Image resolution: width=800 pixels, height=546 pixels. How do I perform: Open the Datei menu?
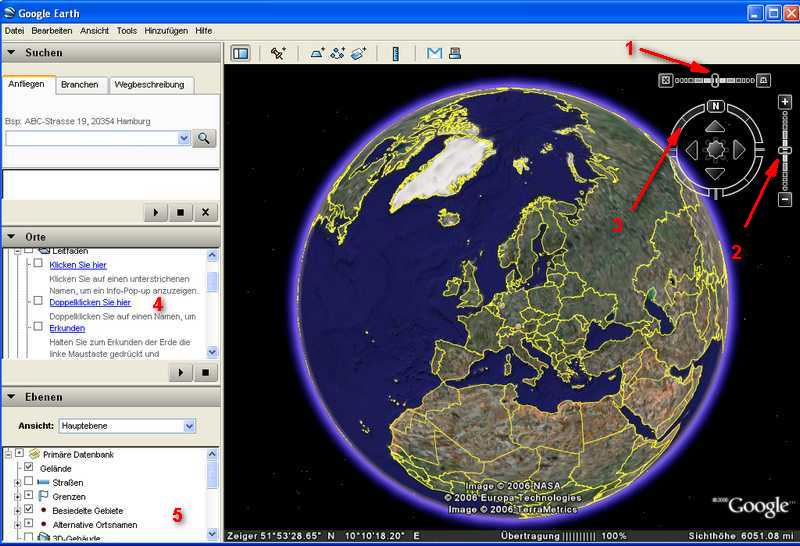click(x=14, y=31)
